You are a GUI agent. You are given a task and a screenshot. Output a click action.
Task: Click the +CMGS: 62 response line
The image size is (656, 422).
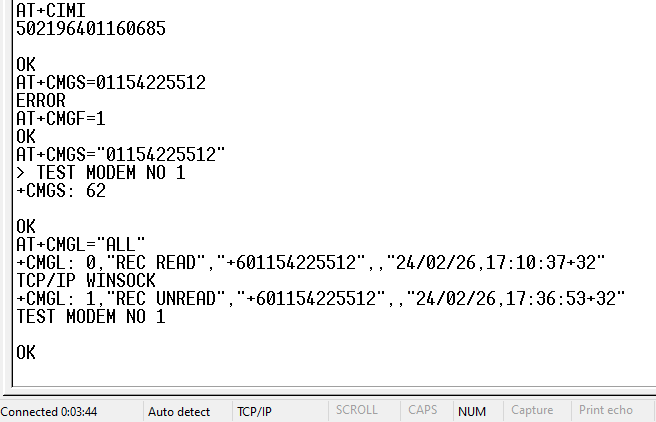point(61,190)
